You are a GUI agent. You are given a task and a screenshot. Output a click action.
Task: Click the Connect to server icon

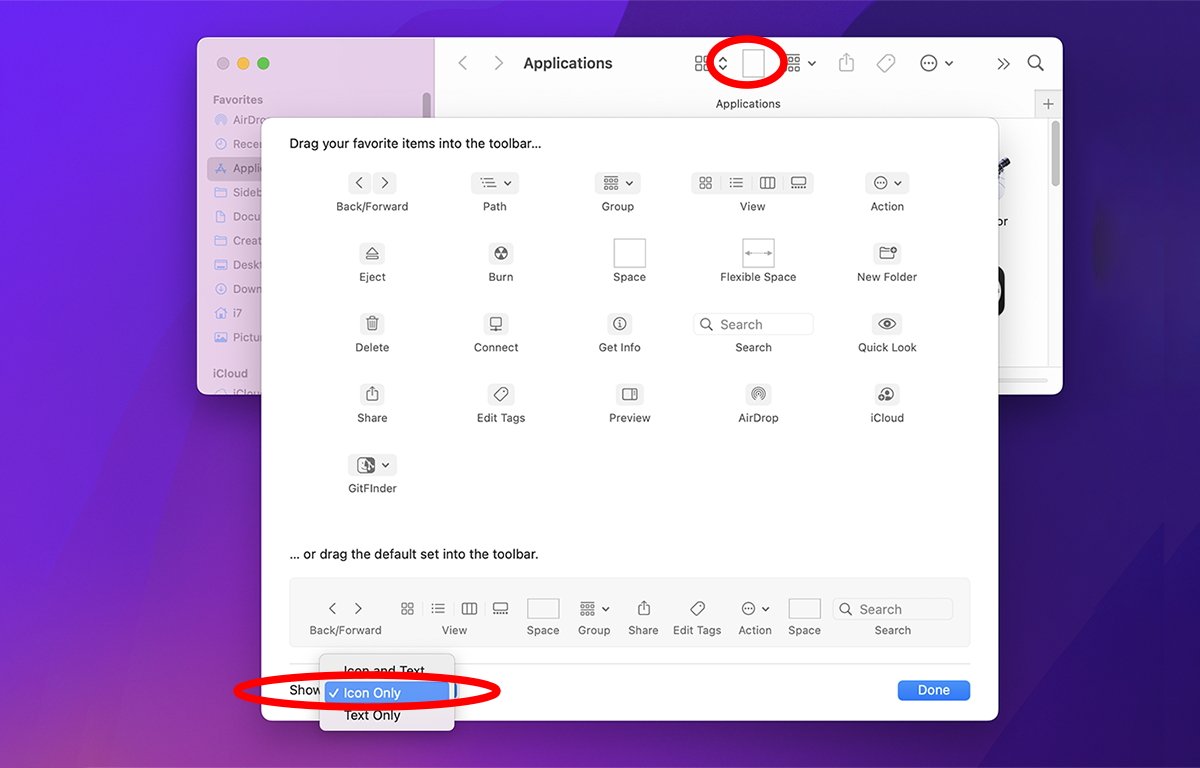point(496,324)
